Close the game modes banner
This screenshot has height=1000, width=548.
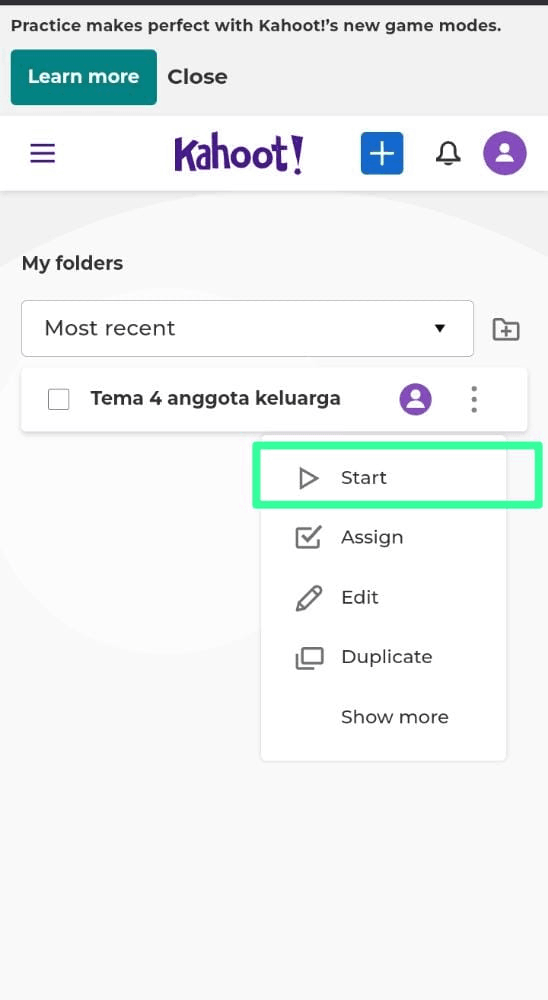[197, 77]
